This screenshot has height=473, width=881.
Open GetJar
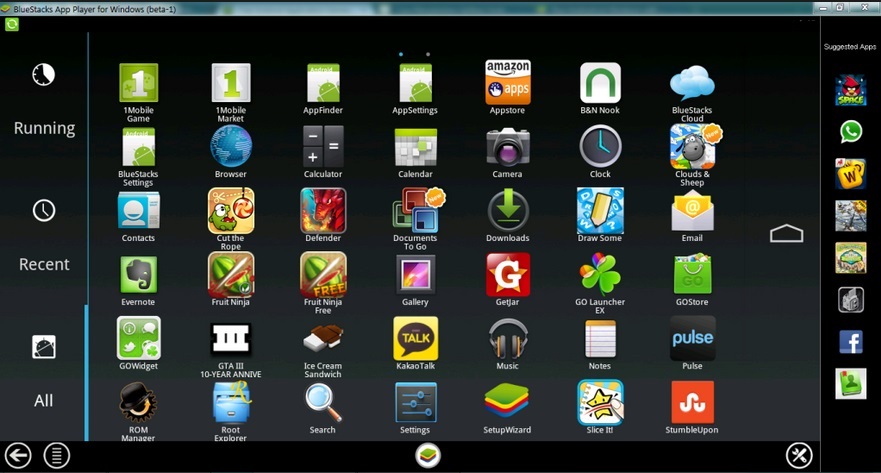pyautogui.click(x=507, y=275)
